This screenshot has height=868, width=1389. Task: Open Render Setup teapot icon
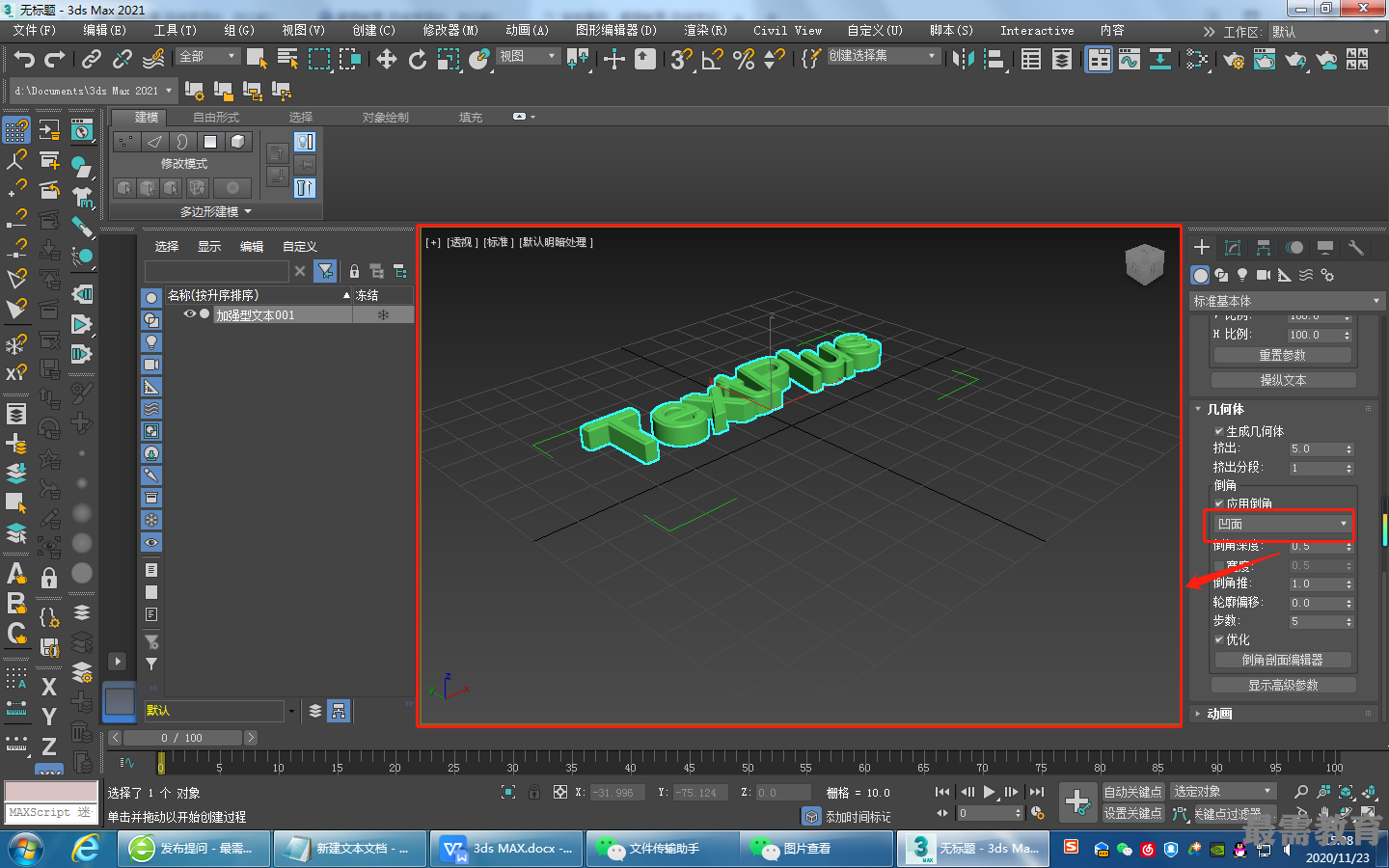1234,60
